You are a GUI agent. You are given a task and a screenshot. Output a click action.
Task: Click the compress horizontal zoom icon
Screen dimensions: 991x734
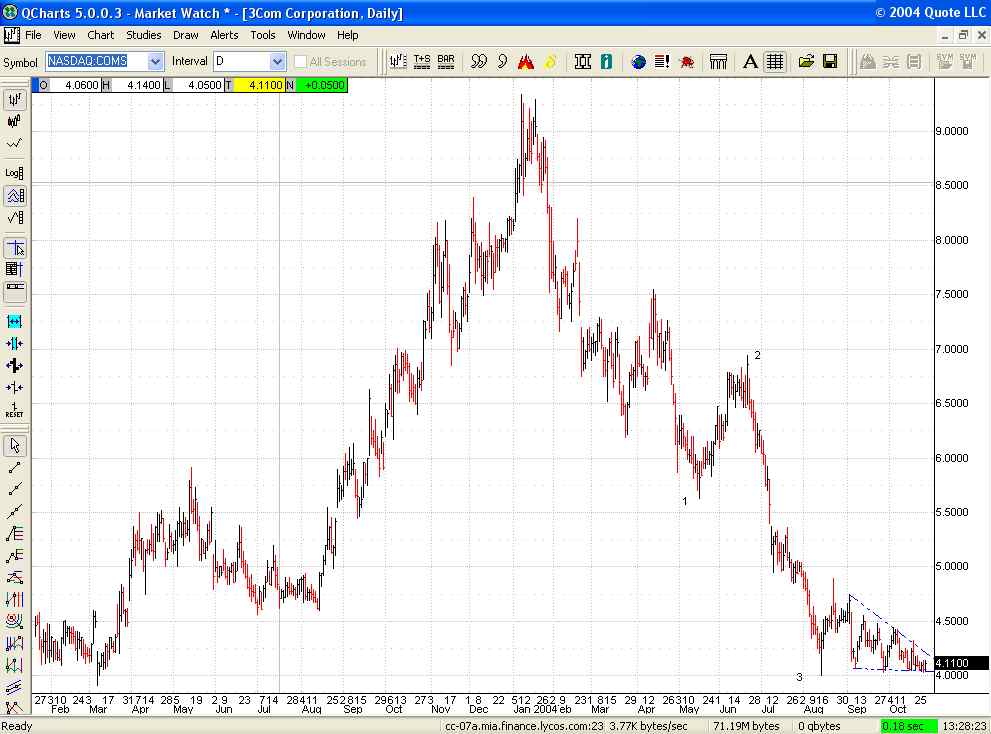pyautogui.click(x=14, y=343)
